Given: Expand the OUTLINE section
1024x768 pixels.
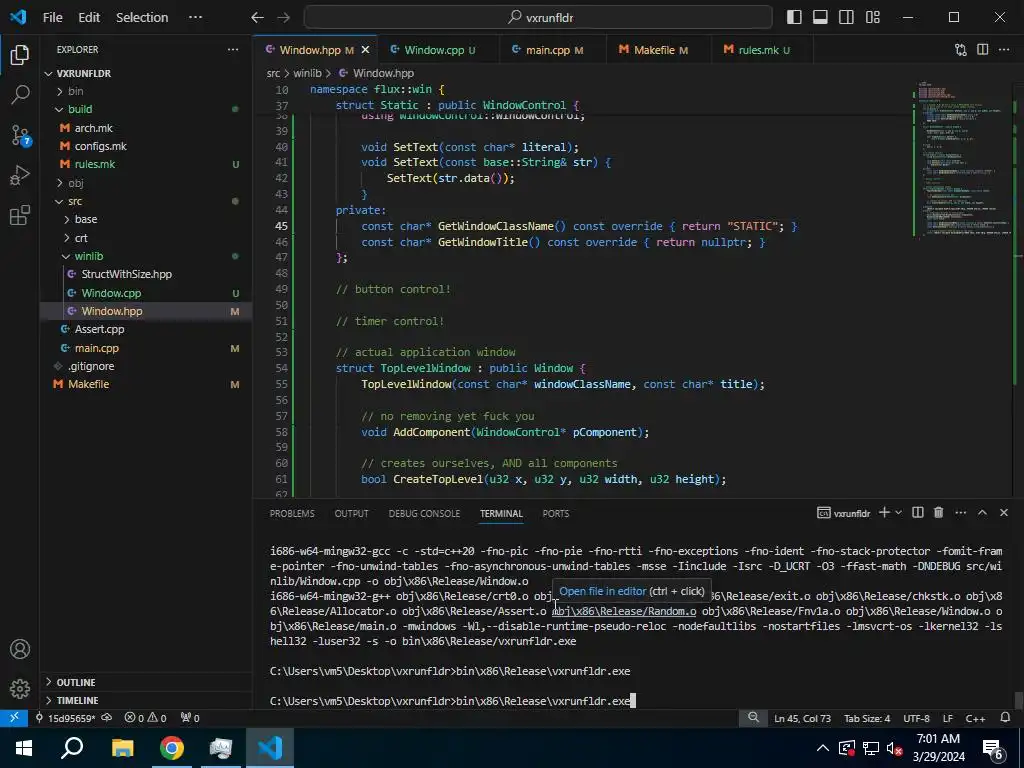Looking at the screenshot, I should (x=146, y=682).
